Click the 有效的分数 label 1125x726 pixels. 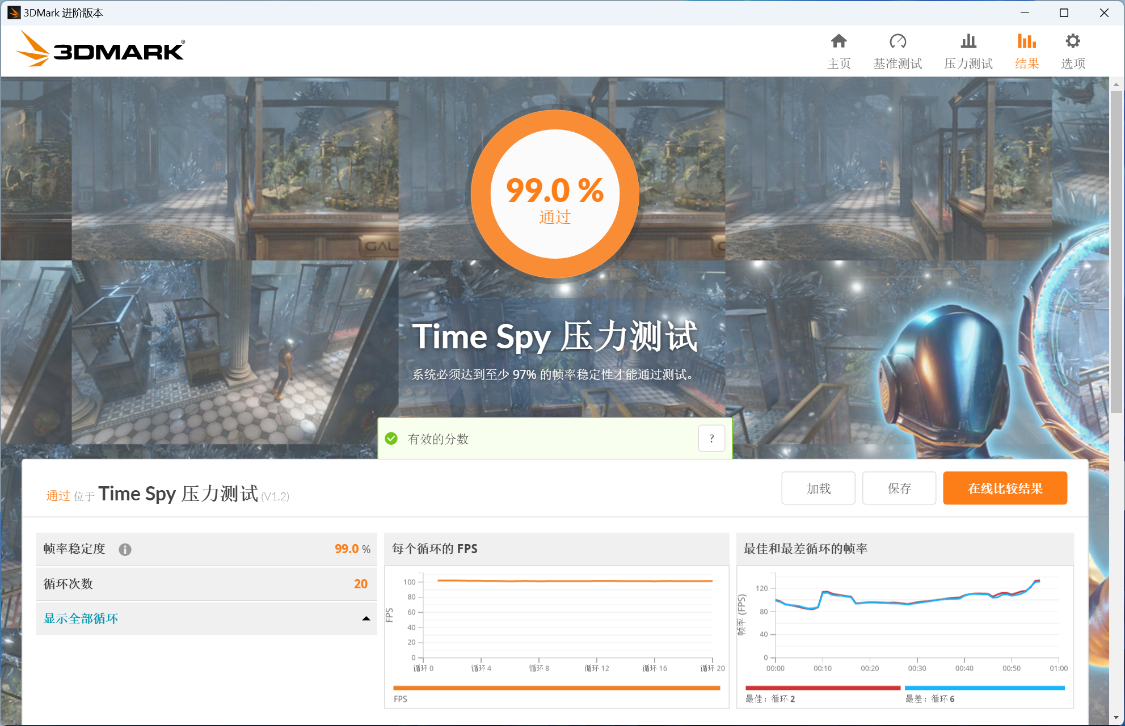(438, 439)
